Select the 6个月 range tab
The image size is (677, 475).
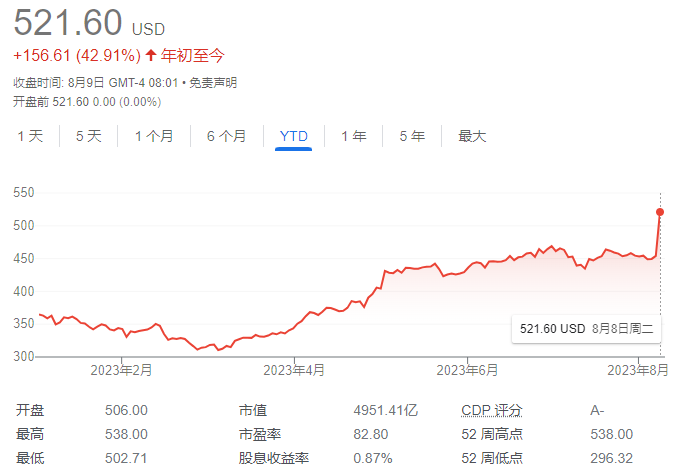226,136
